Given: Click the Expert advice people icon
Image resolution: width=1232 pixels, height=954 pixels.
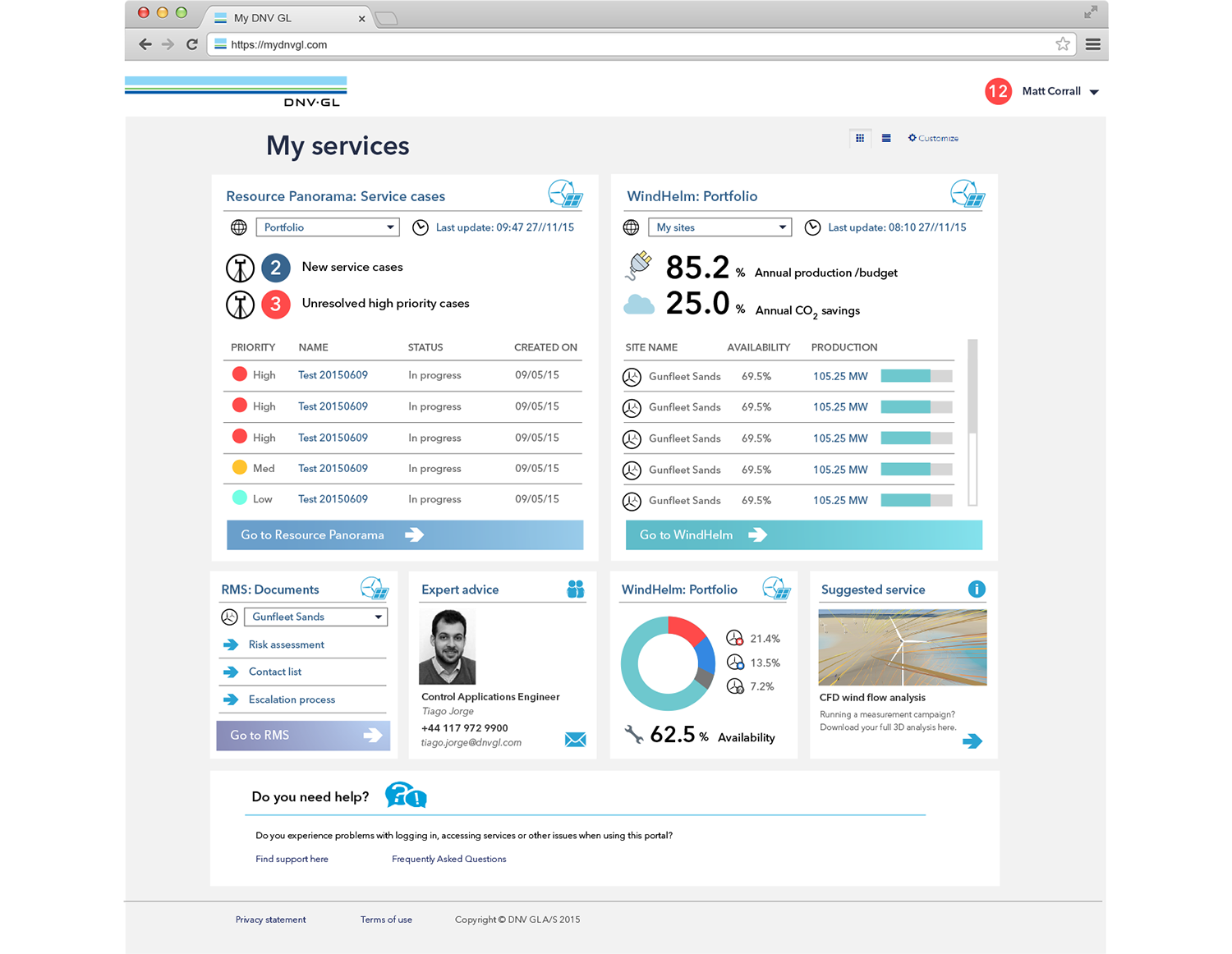Looking at the screenshot, I should (x=576, y=589).
